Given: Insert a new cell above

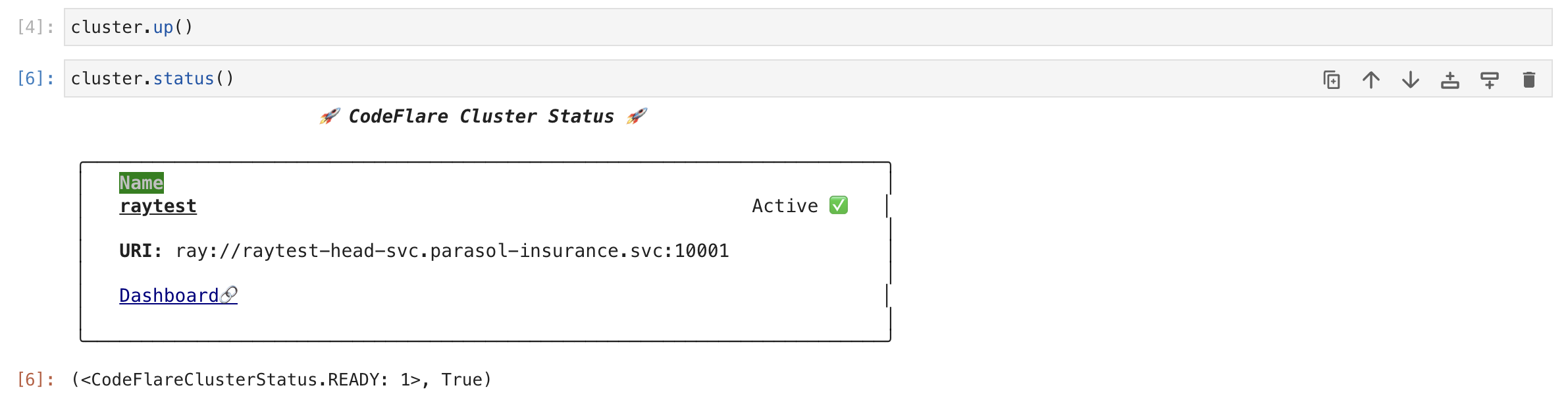Looking at the screenshot, I should [1450, 80].
